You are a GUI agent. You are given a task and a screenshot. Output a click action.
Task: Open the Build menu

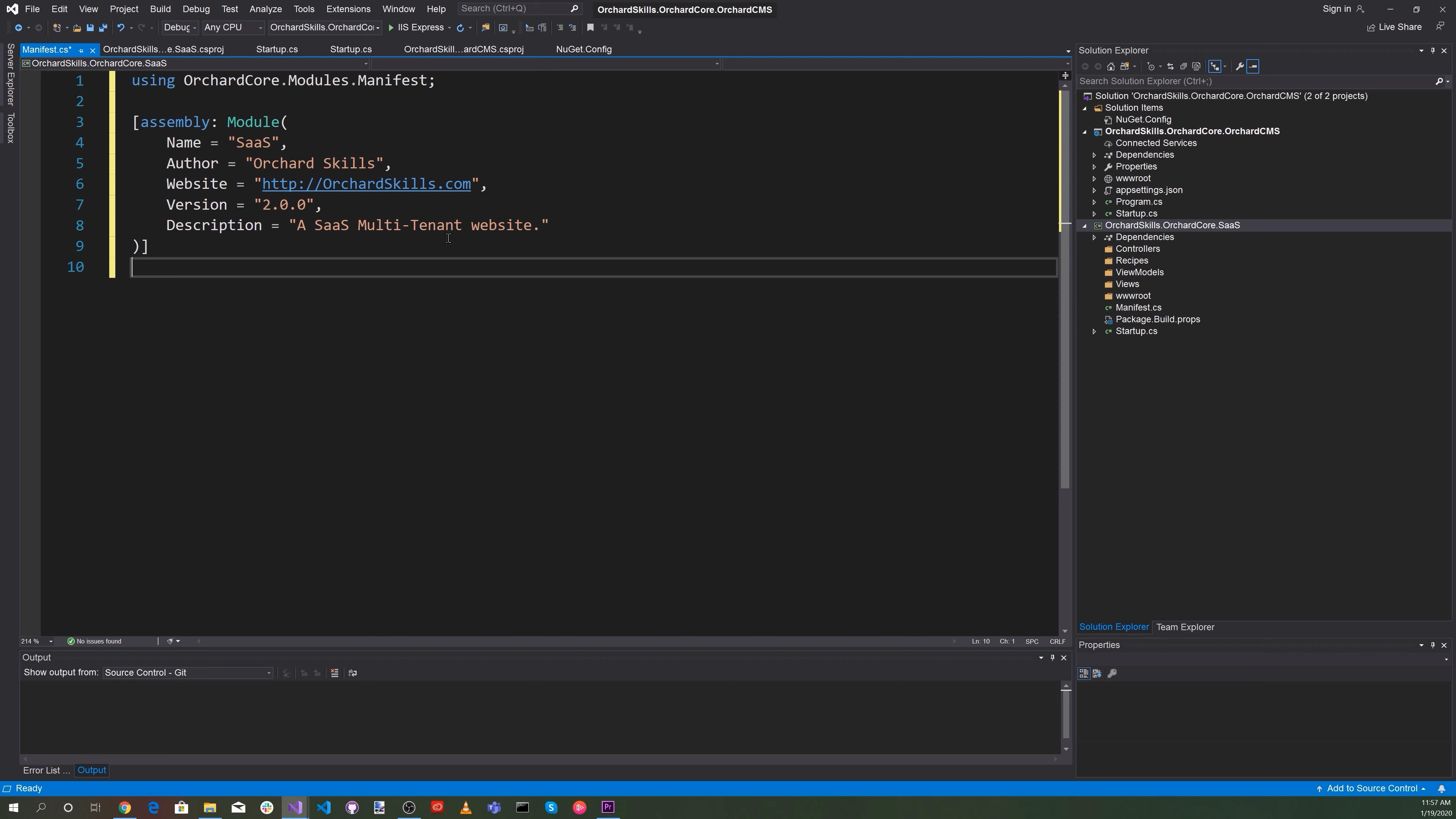point(160,9)
